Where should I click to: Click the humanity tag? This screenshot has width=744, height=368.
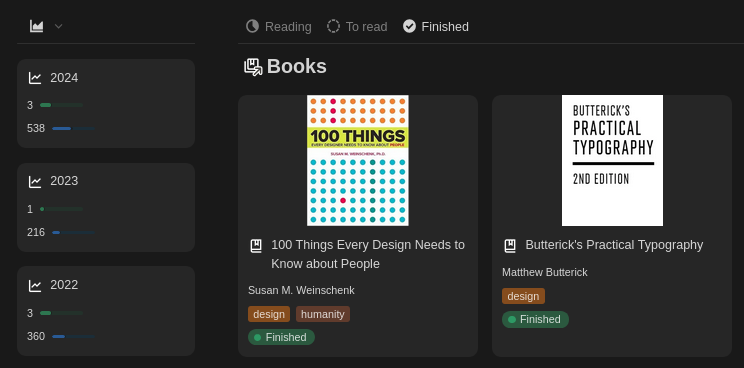click(323, 314)
